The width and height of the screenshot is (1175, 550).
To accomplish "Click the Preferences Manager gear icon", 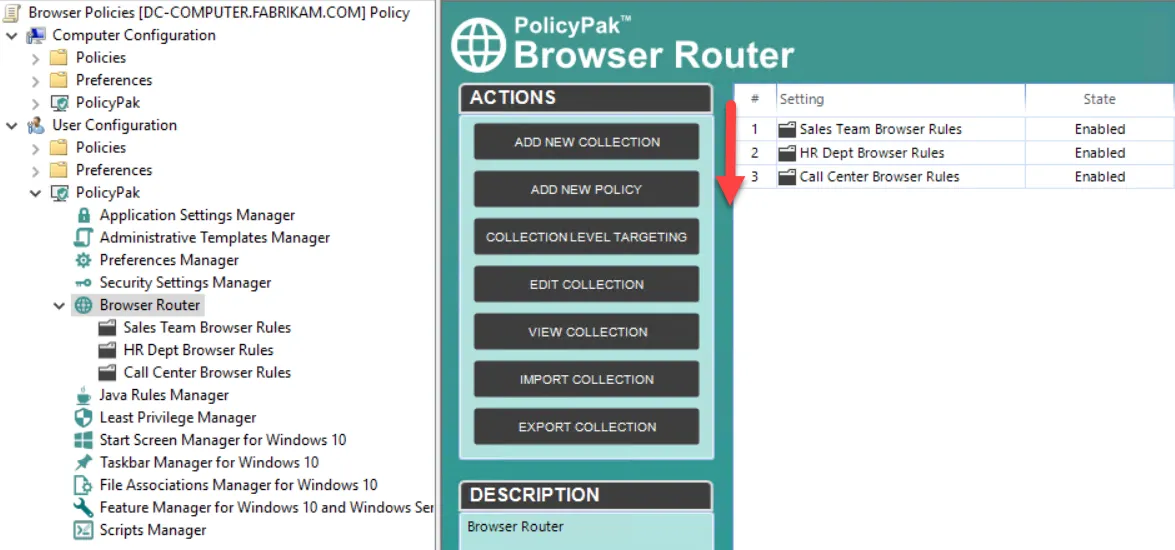I will click(83, 260).
